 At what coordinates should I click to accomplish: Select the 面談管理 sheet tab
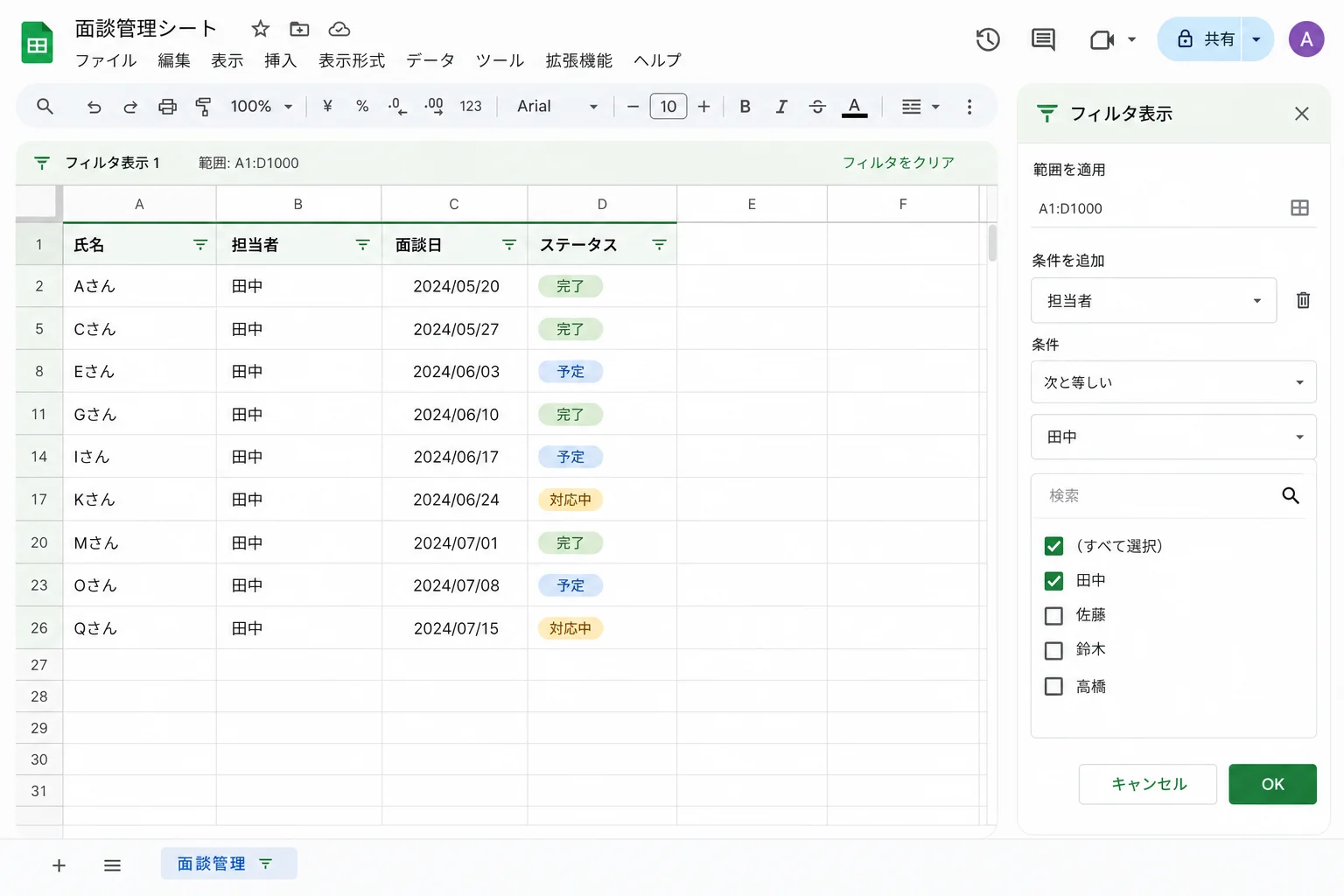point(228,864)
